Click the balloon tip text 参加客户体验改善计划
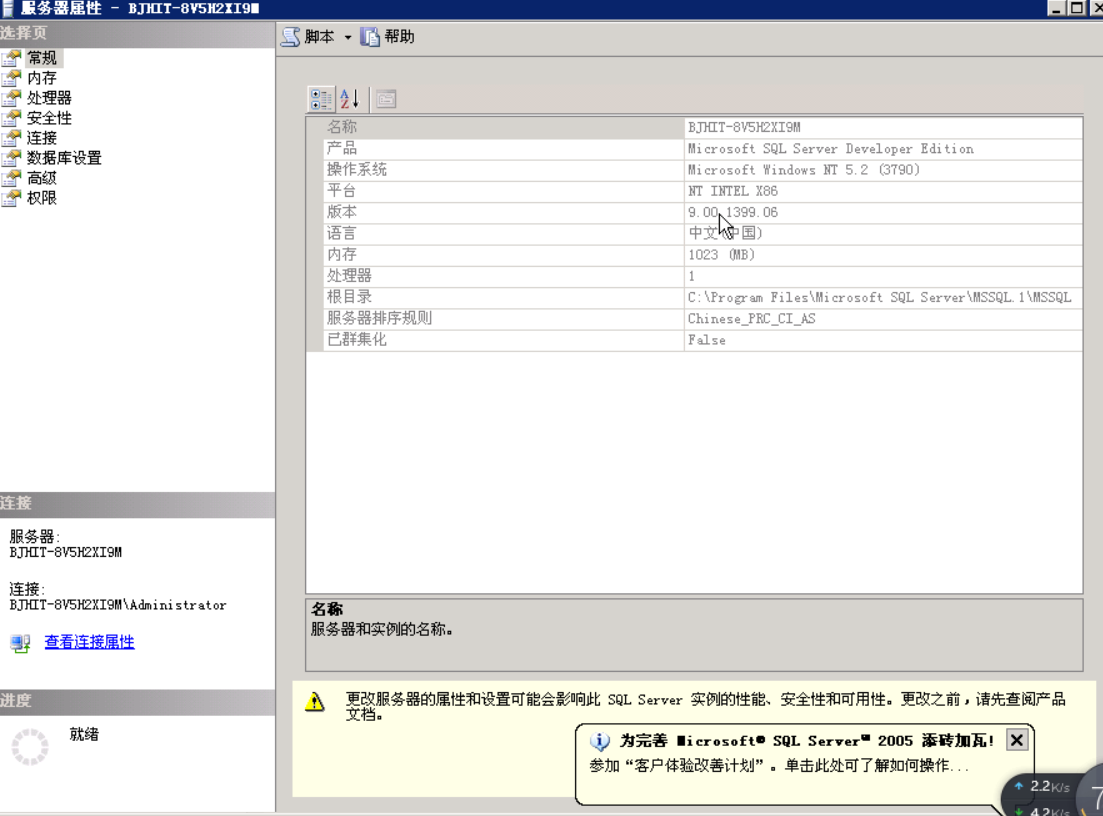The width and height of the screenshot is (1103, 816). coord(779,765)
